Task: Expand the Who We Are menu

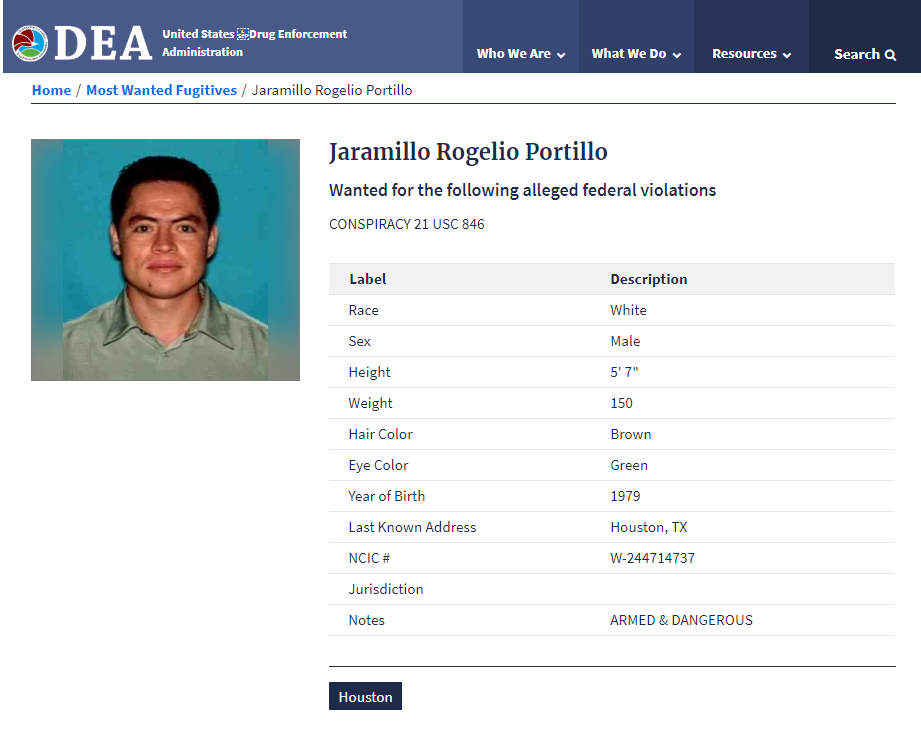Action: tap(520, 54)
